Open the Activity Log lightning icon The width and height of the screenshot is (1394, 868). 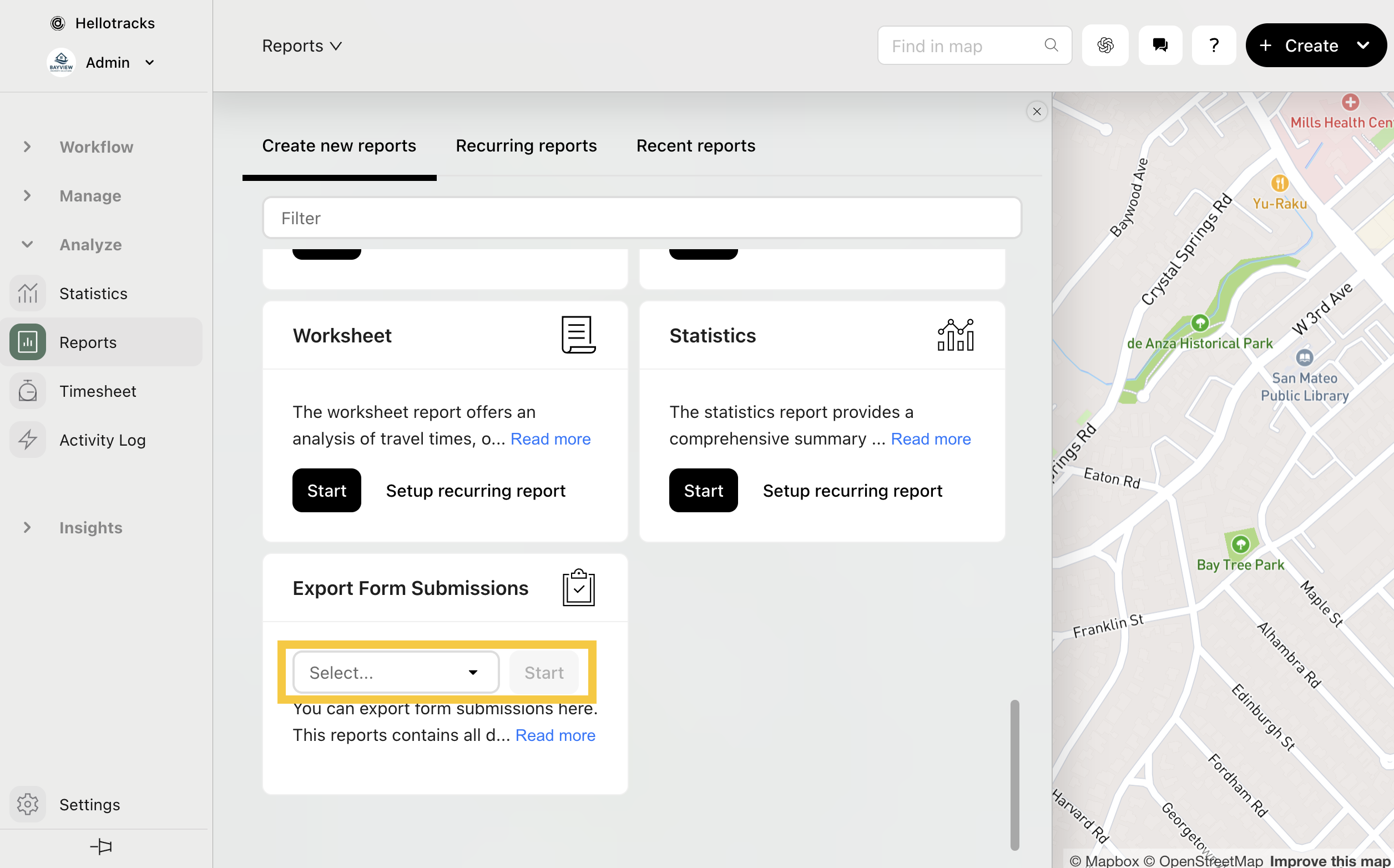point(28,440)
